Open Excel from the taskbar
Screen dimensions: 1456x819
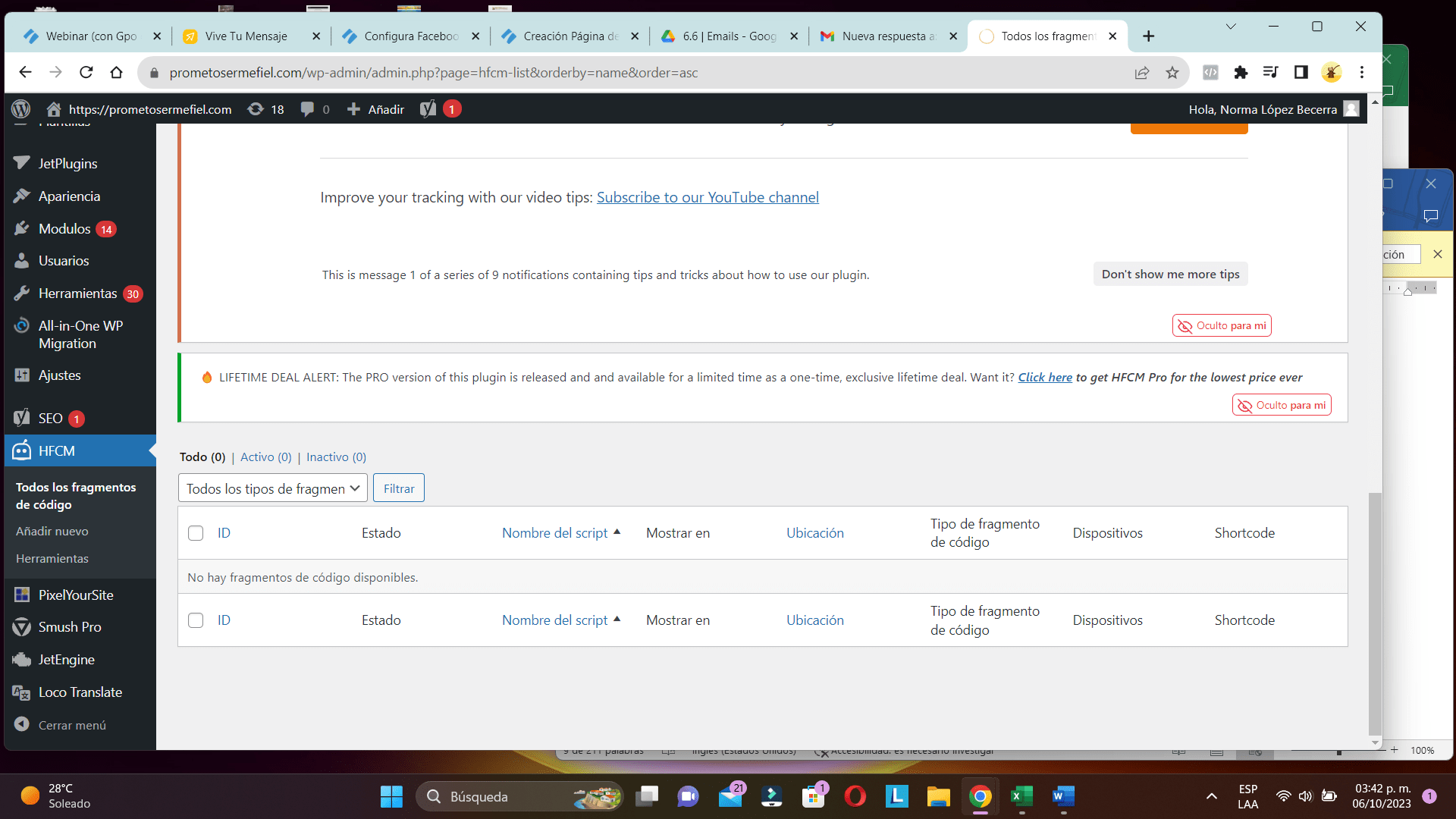point(1021,796)
